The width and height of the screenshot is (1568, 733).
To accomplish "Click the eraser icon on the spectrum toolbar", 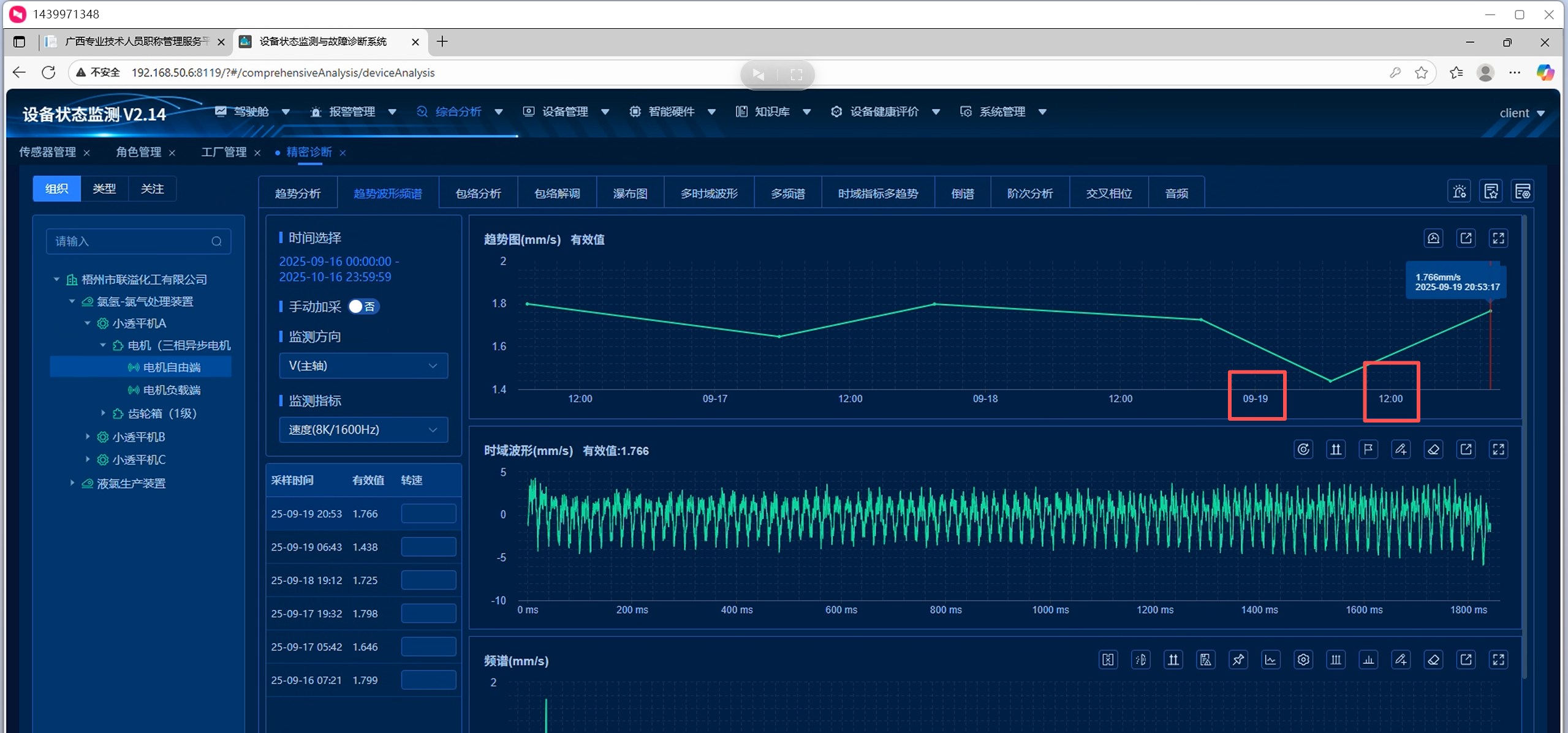I will click(1433, 660).
